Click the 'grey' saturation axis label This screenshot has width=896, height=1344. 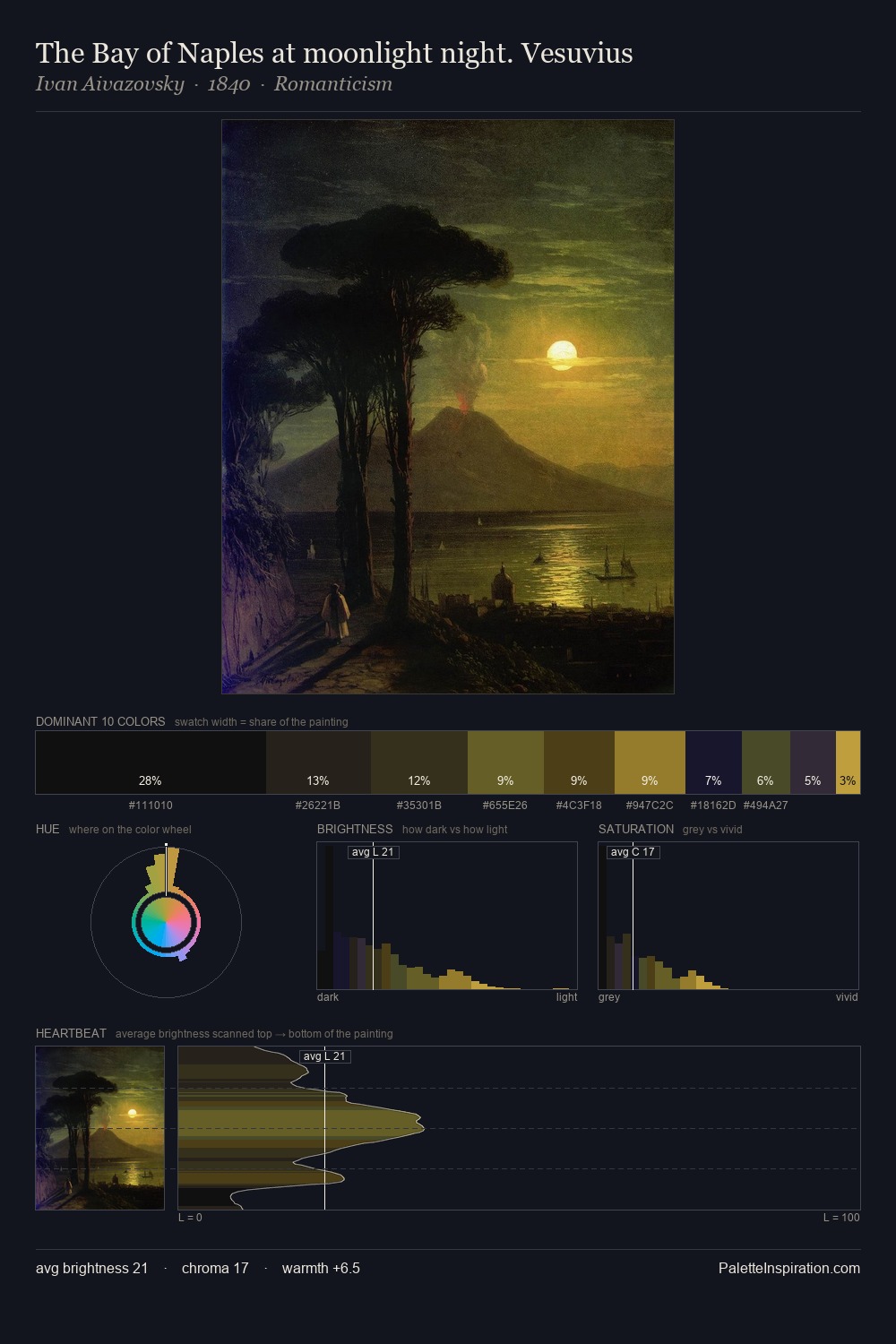(609, 997)
